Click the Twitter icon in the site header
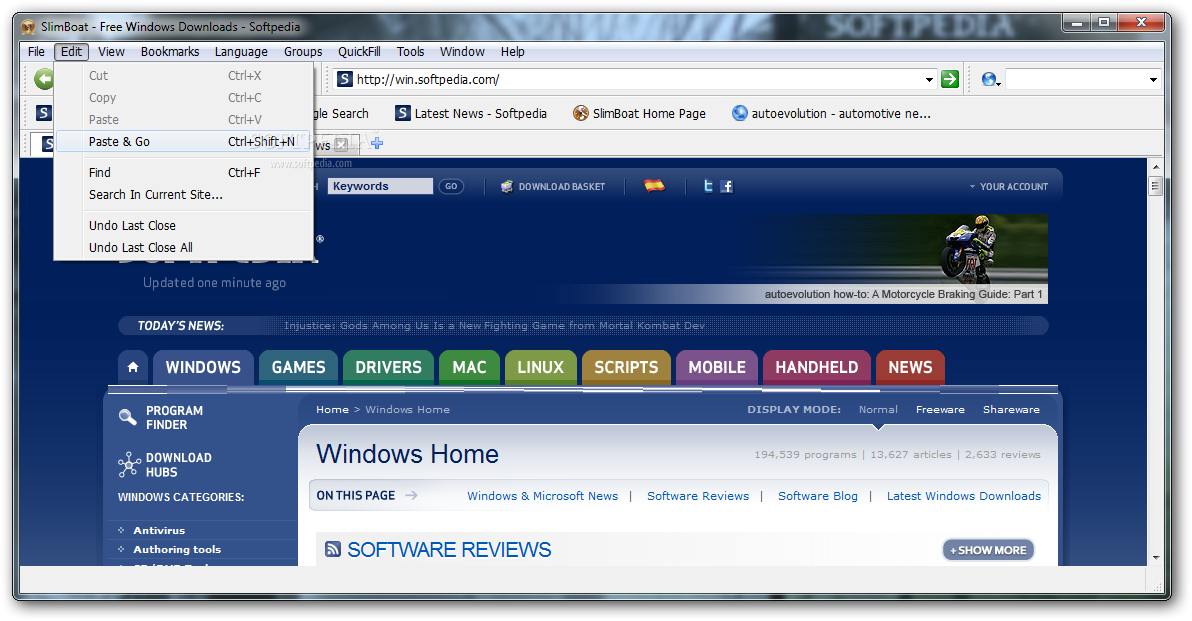 (x=708, y=186)
